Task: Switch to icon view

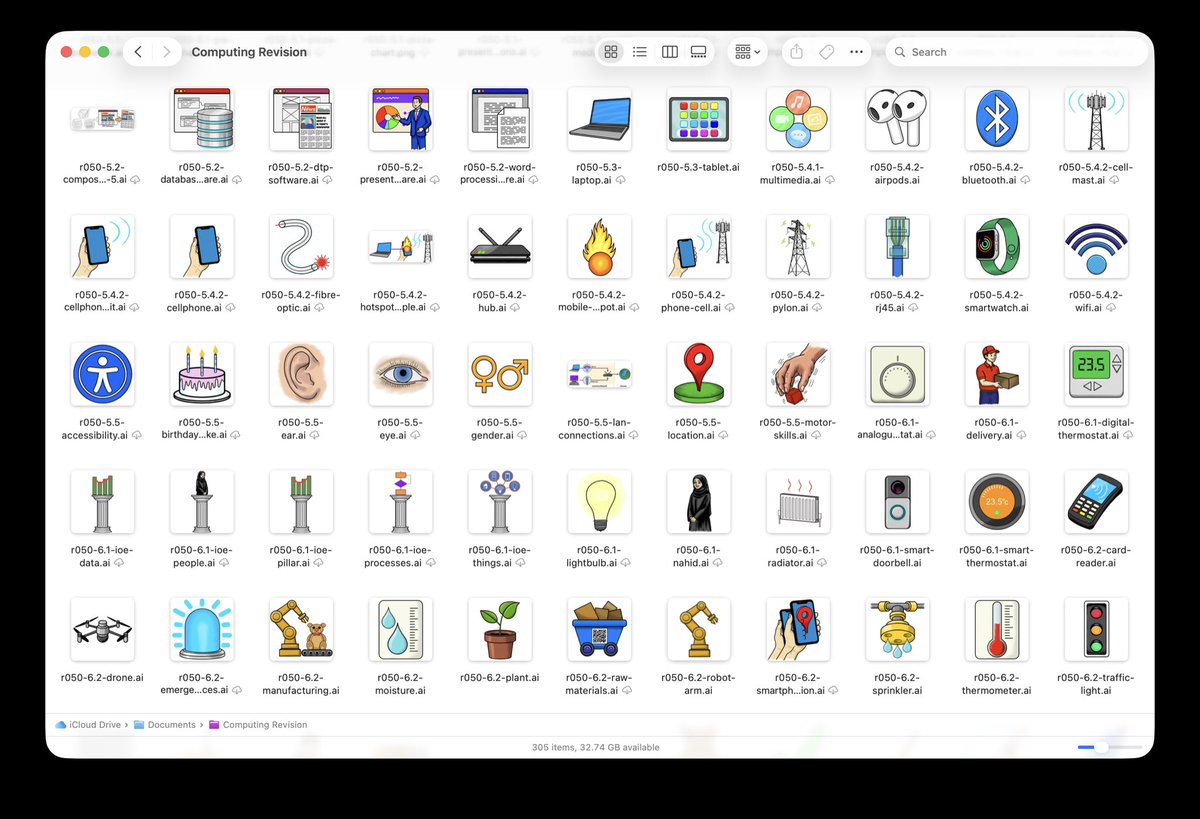Action: click(x=611, y=52)
